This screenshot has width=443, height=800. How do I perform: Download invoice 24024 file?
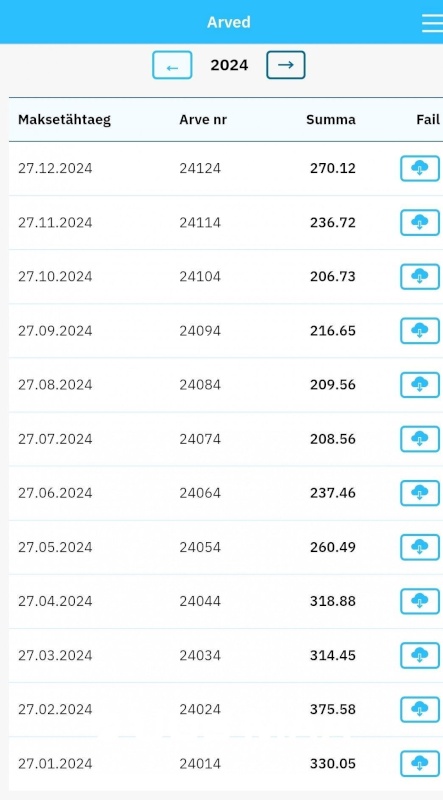coord(420,709)
